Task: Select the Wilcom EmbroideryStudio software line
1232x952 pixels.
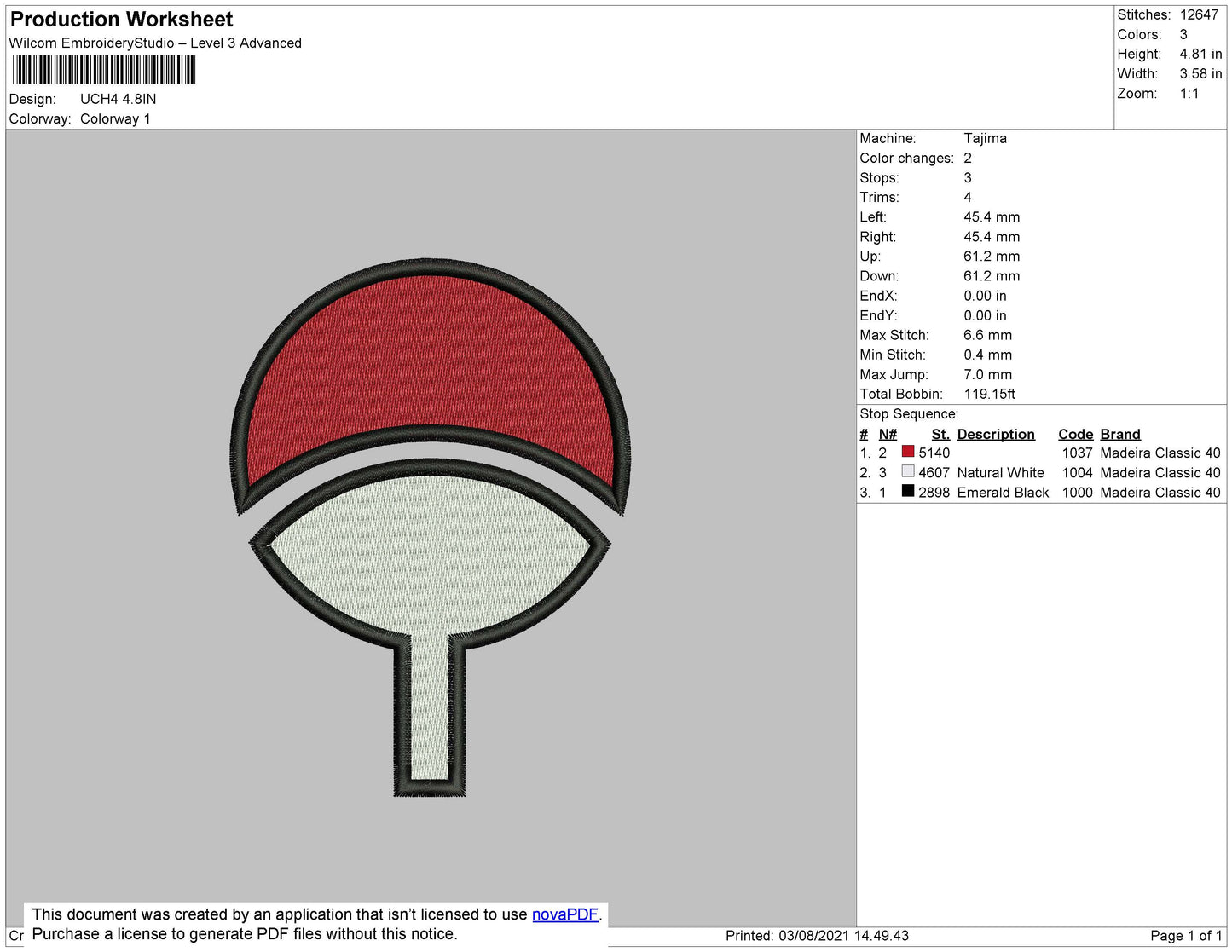Action: point(155,43)
